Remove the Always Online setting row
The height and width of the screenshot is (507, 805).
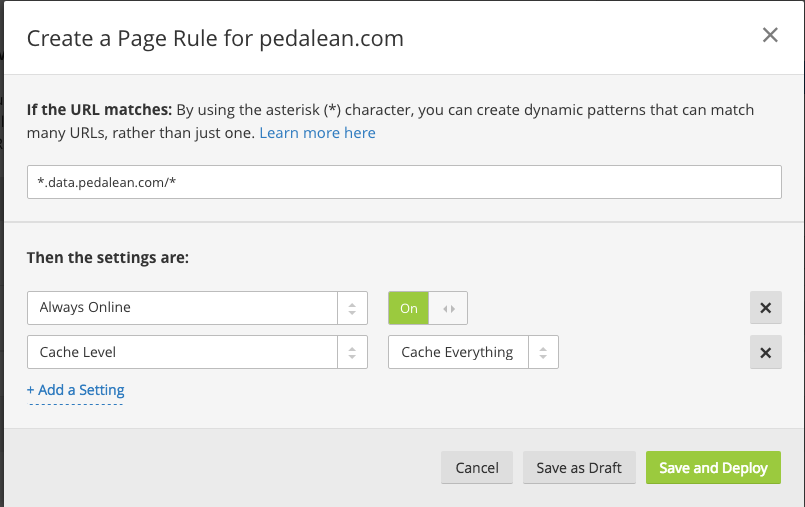pos(765,308)
